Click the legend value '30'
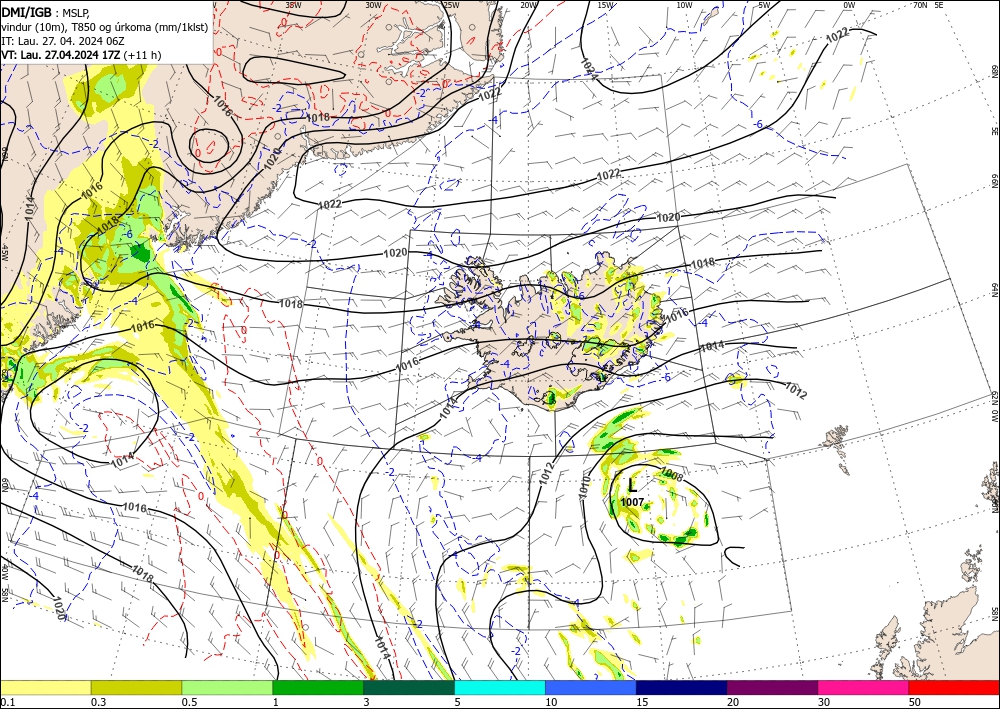The width and height of the screenshot is (1000, 709). pyautogui.click(x=824, y=702)
